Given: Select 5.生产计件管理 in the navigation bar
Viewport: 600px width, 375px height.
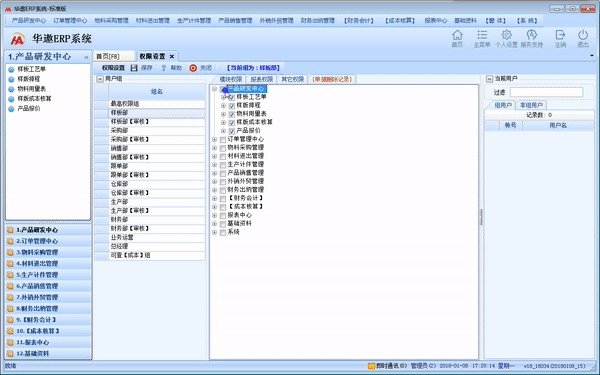Looking at the screenshot, I should pos(49,275).
